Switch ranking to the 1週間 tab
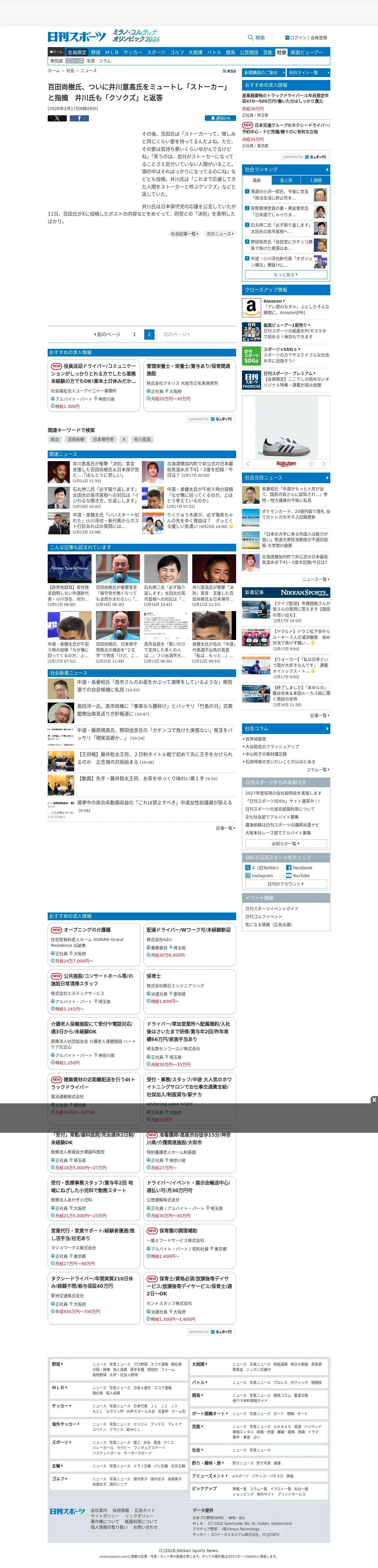Image resolution: width=378 pixels, height=1568 pixels. (315, 180)
